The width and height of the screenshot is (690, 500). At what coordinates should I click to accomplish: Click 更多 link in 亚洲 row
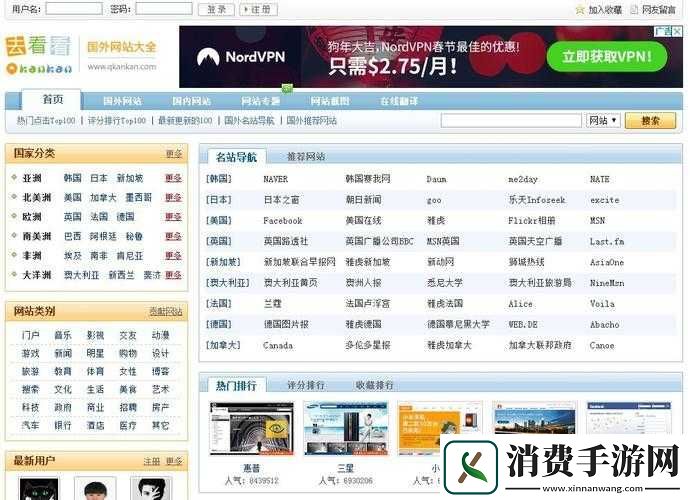click(x=173, y=178)
